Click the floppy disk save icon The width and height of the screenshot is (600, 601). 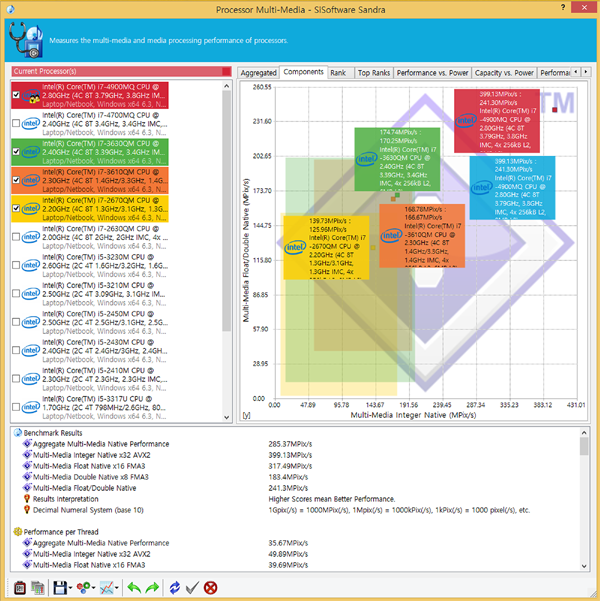click(60, 588)
